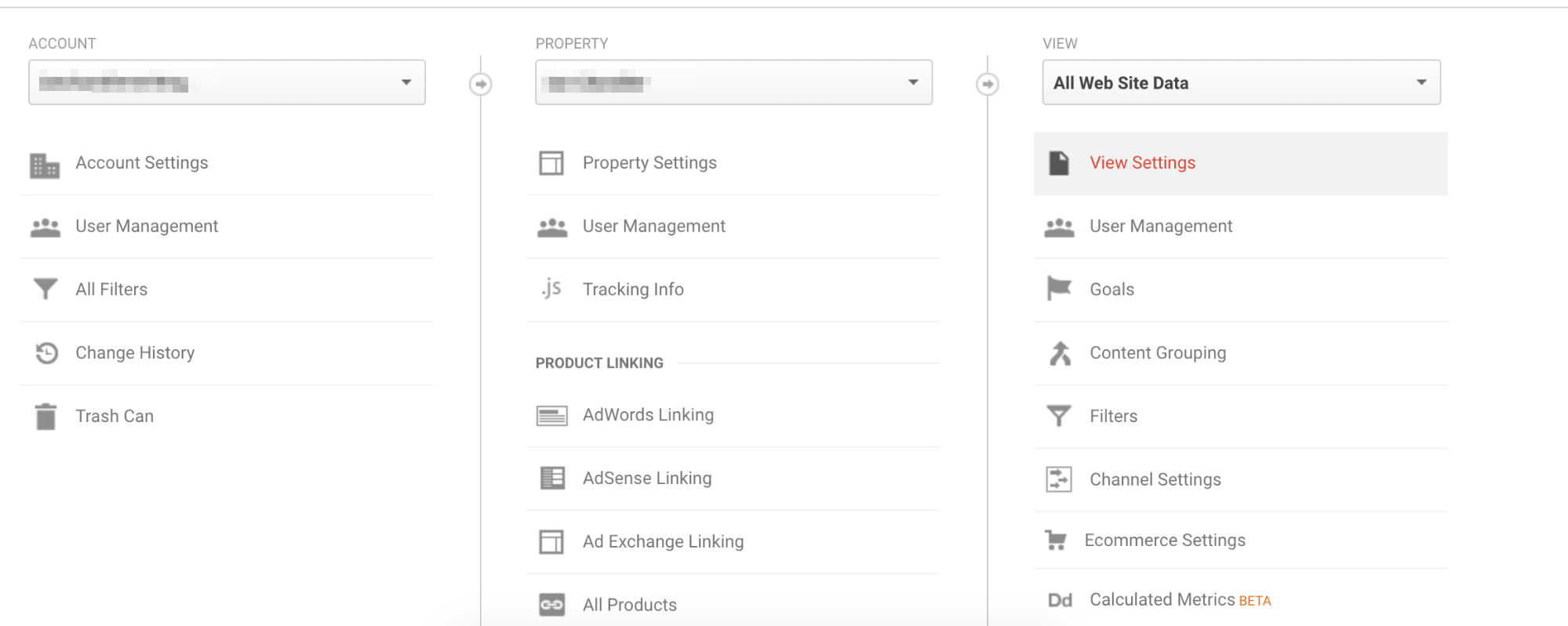The image size is (1568, 626).
Task: Click the .js Tracking Info icon
Action: tap(551, 289)
